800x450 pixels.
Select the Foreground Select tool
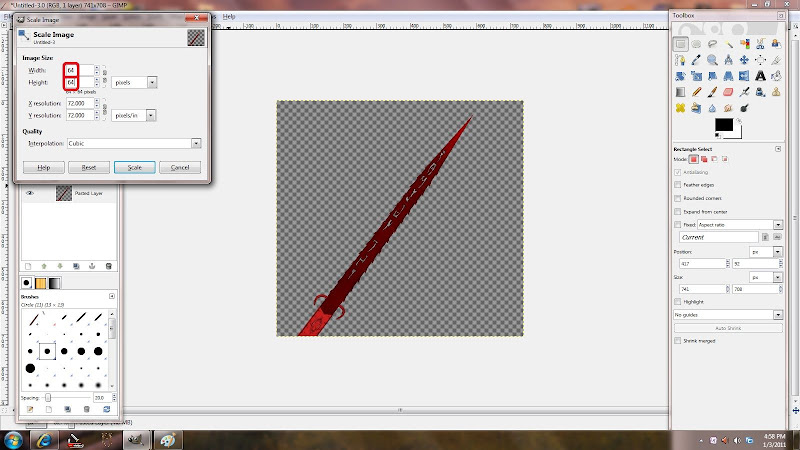coord(776,44)
